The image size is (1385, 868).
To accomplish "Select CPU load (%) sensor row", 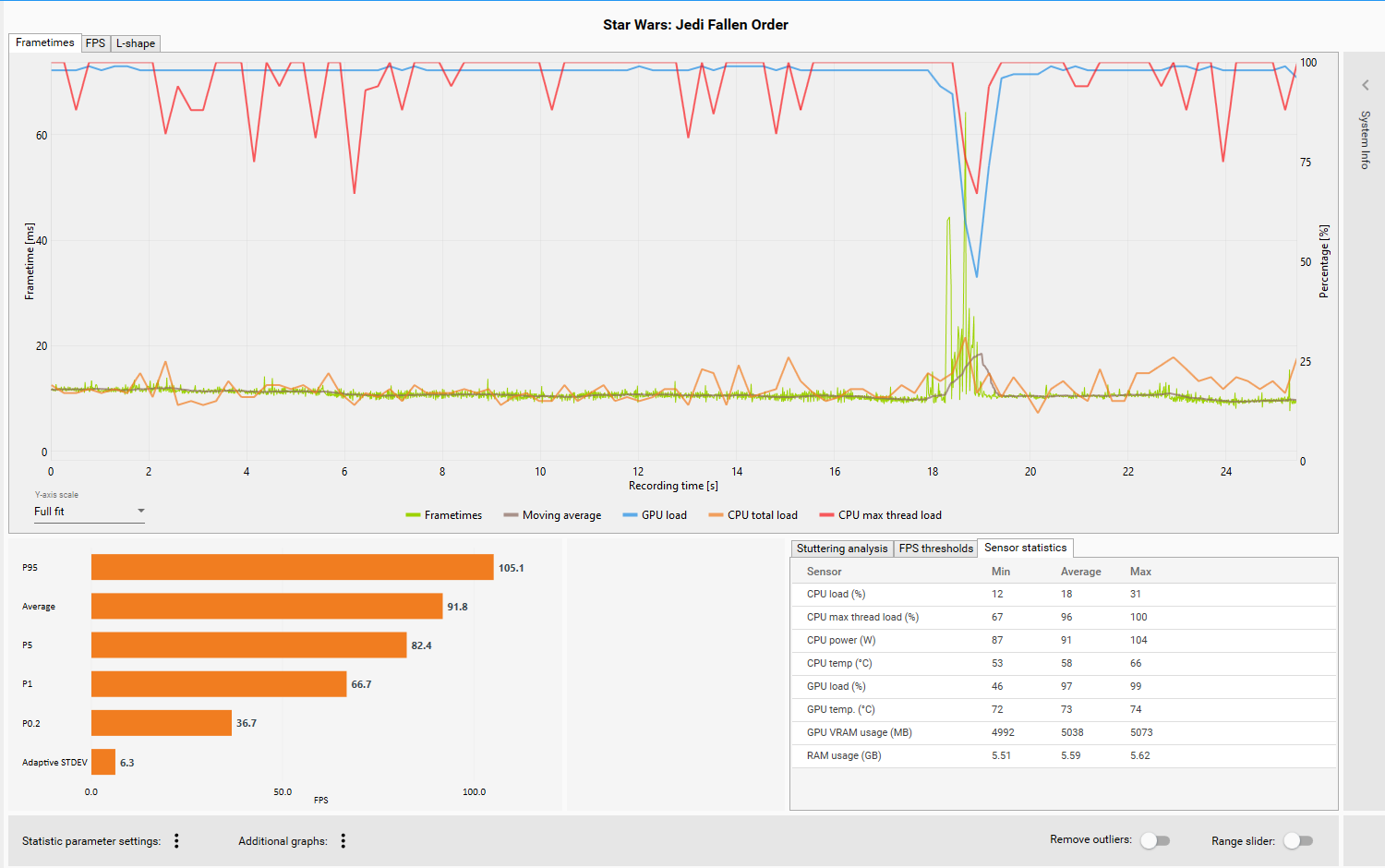I will pyautogui.click(x=1064, y=595).
